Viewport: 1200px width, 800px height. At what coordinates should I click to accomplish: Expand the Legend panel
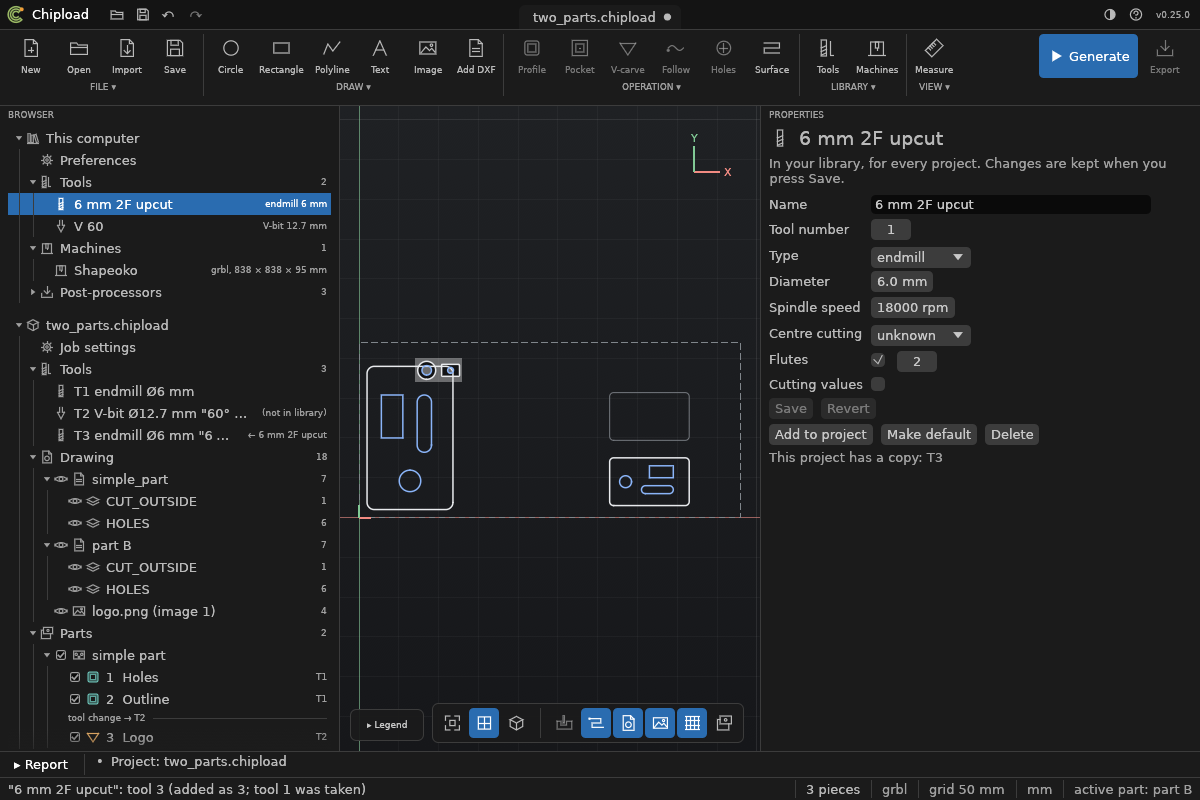click(387, 724)
